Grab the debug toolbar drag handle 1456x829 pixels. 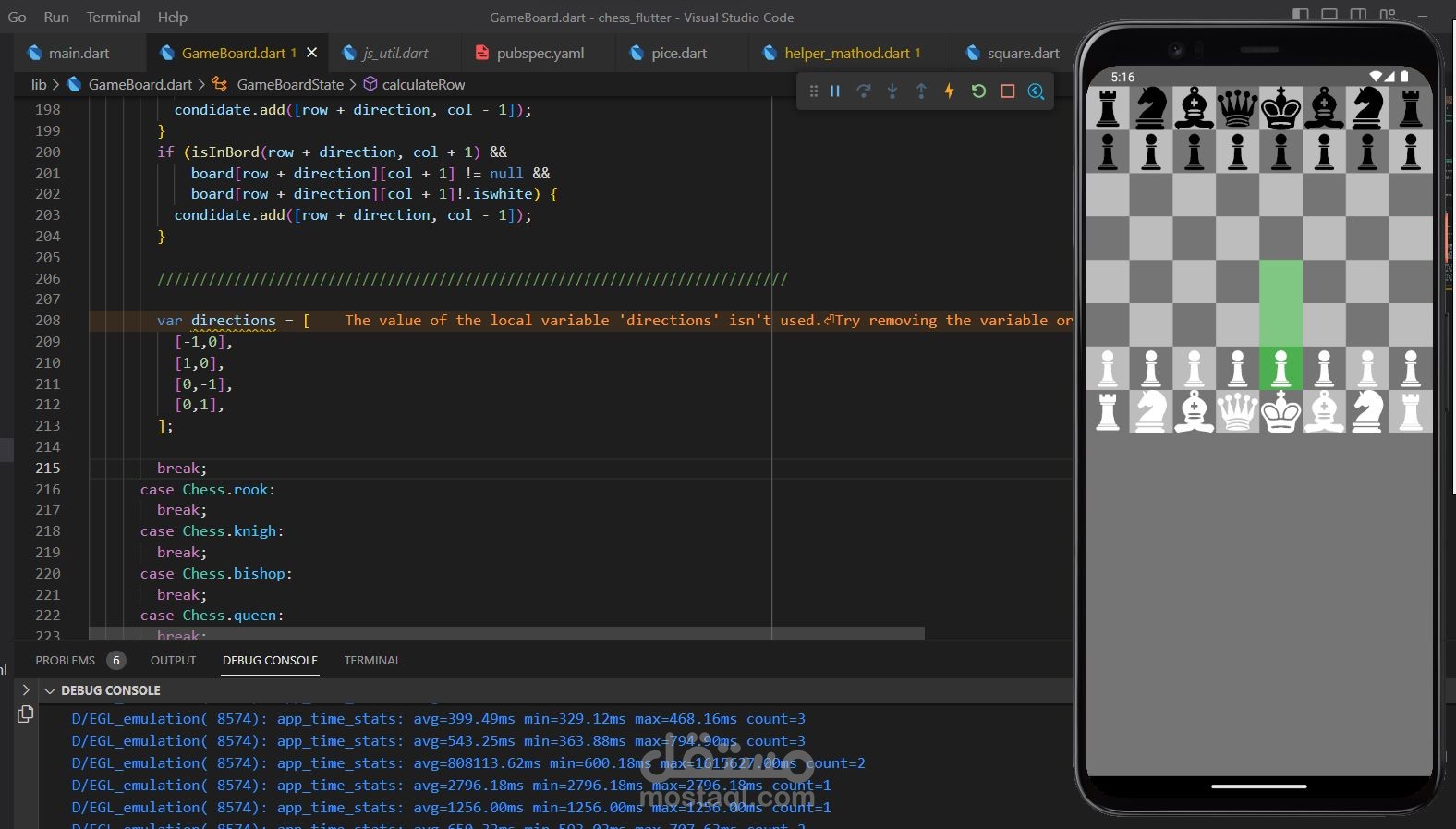click(x=813, y=91)
